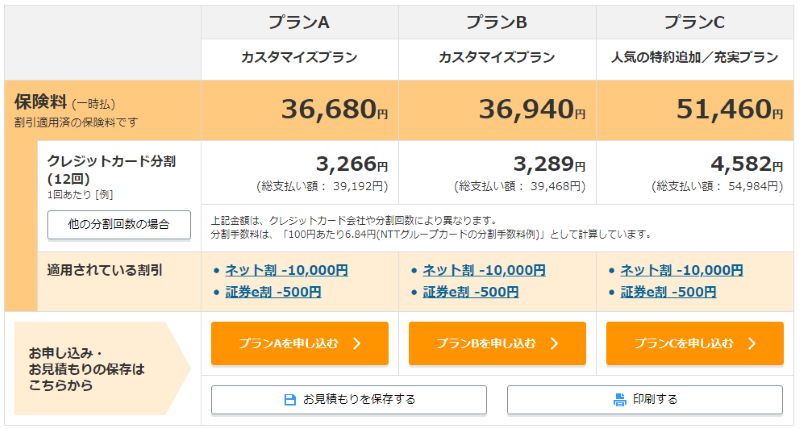Open 証券e割 -500円 link under プランC
This screenshot has width=800, height=429.
pyautogui.click(x=668, y=292)
